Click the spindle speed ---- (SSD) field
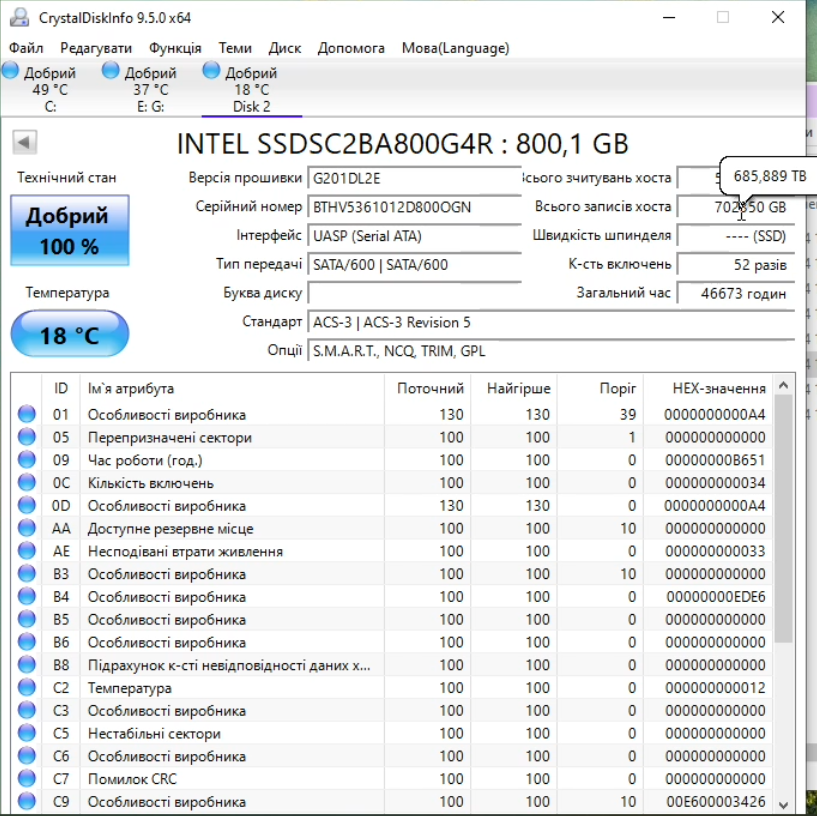The height and width of the screenshot is (816, 817). [x=736, y=236]
